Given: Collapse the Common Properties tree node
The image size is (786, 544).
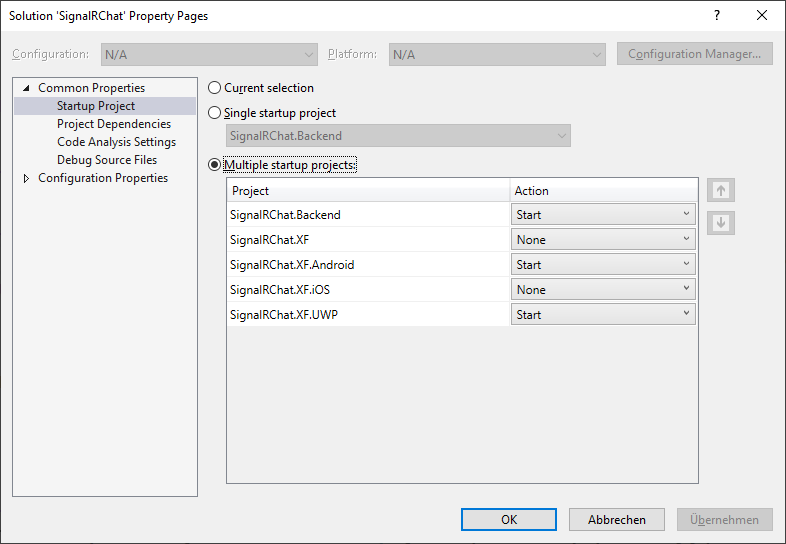Looking at the screenshot, I should [x=26, y=88].
